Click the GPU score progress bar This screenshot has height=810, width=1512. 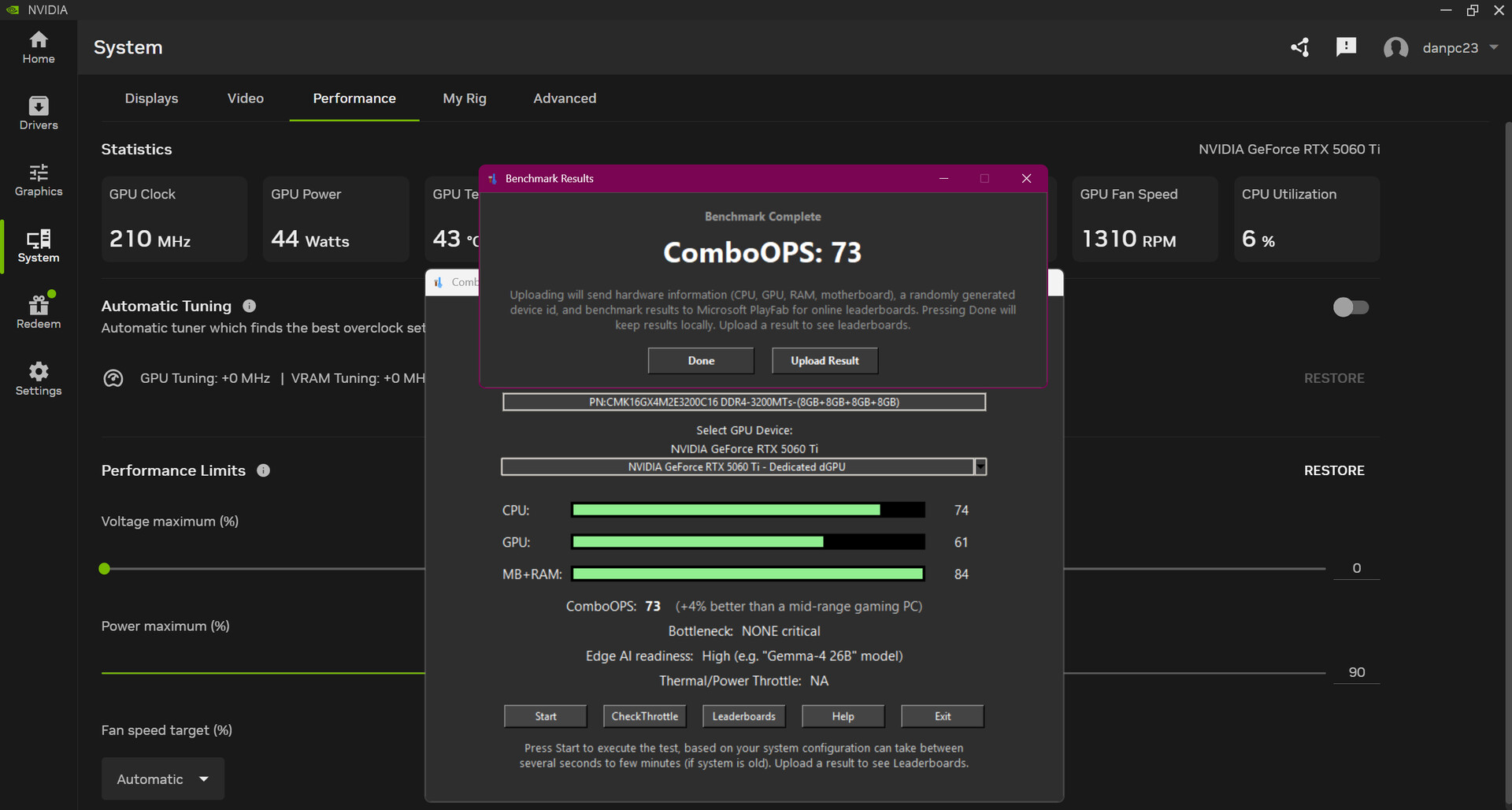tap(748, 542)
